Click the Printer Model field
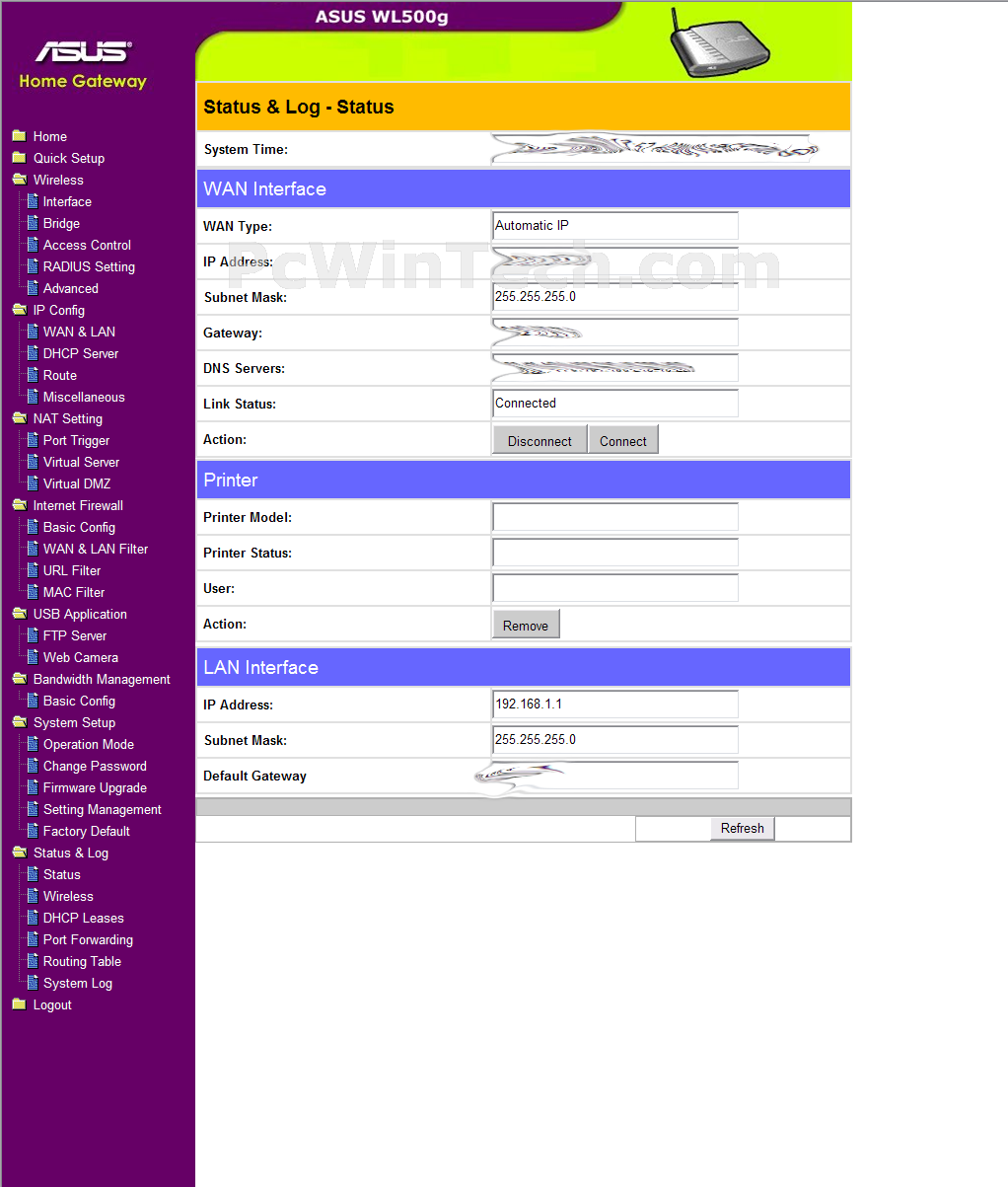Image resolution: width=1008 pixels, height=1187 pixels. coord(615,517)
